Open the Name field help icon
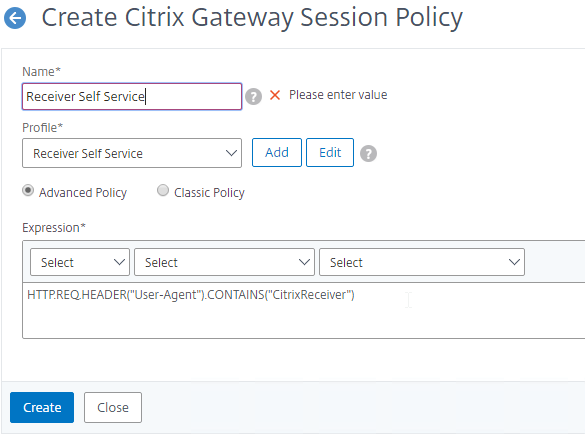 (253, 97)
